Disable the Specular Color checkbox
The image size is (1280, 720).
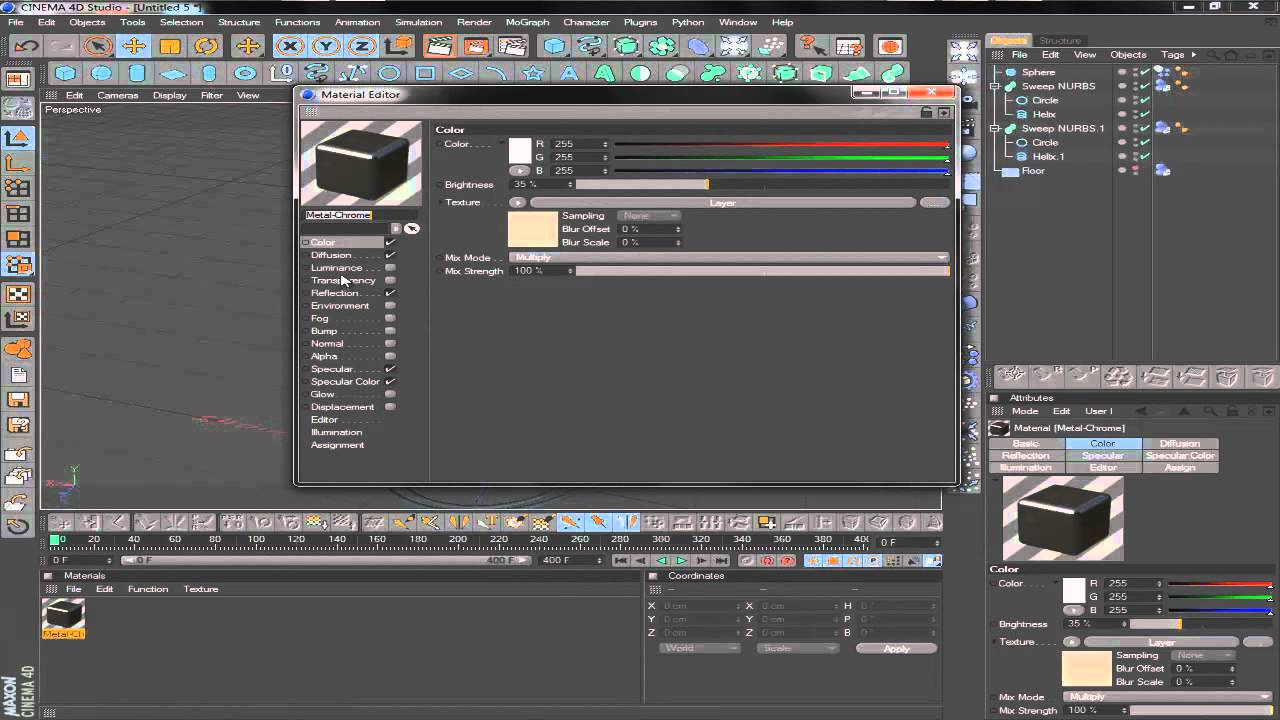pos(390,381)
